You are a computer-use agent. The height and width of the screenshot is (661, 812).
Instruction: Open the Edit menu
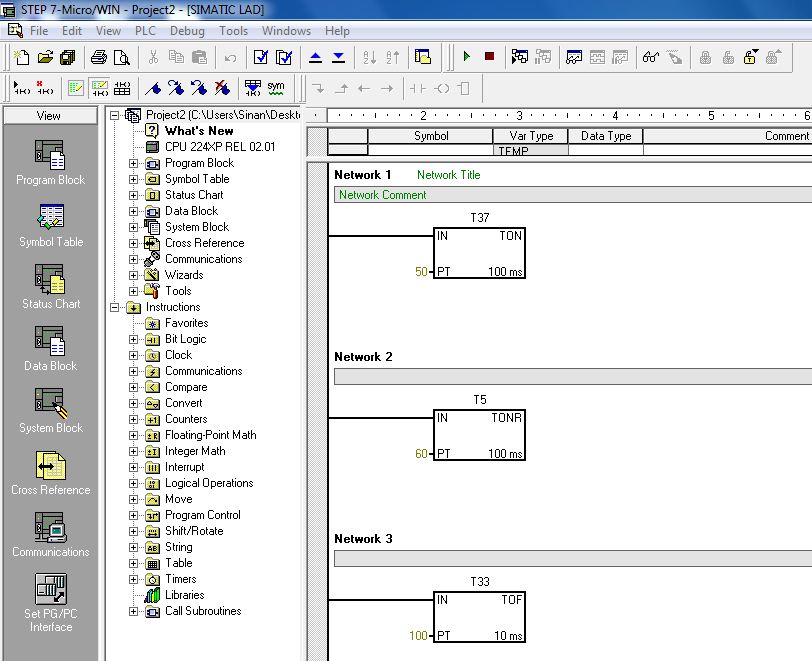pos(71,31)
